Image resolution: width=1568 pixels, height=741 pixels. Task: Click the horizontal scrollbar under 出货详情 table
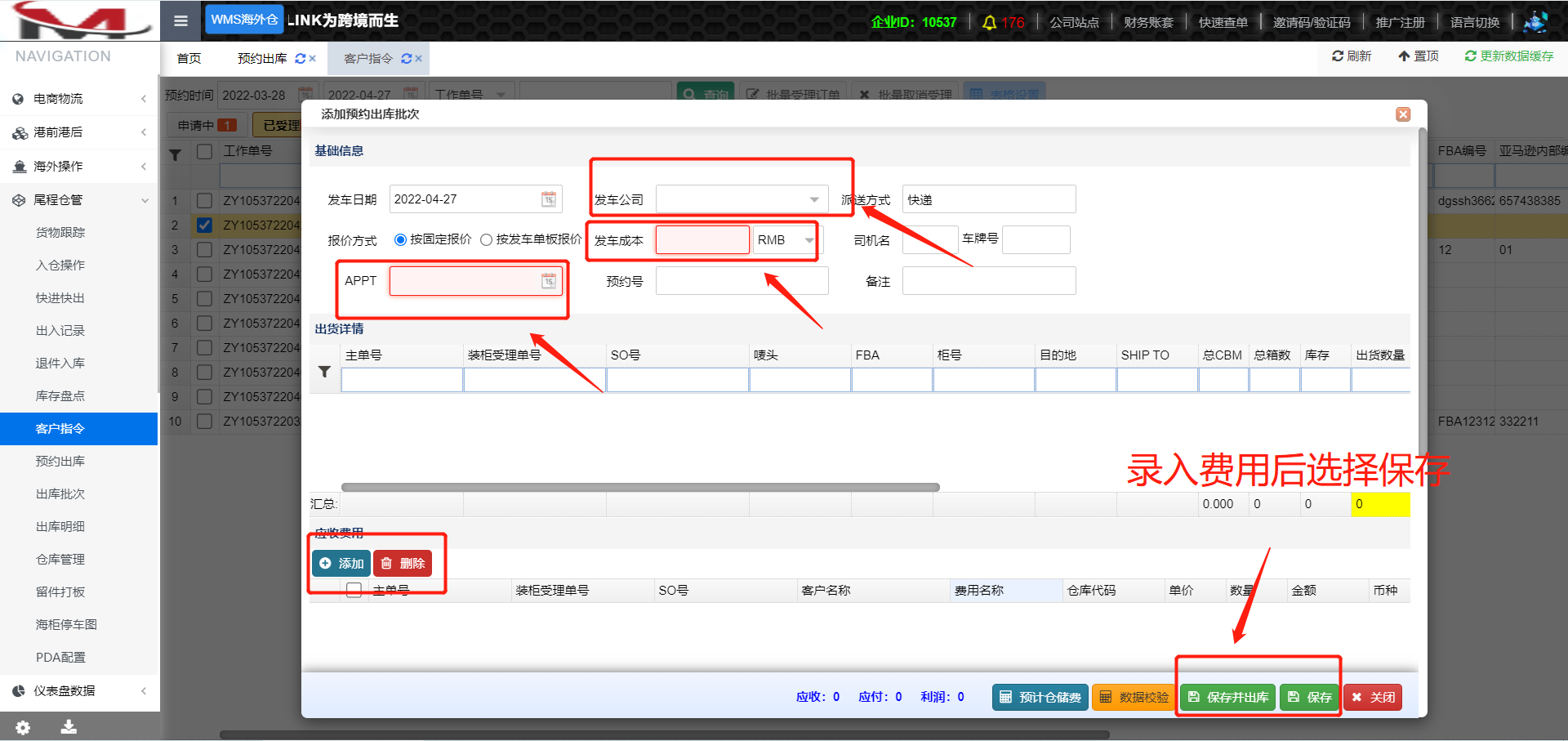pos(640,487)
